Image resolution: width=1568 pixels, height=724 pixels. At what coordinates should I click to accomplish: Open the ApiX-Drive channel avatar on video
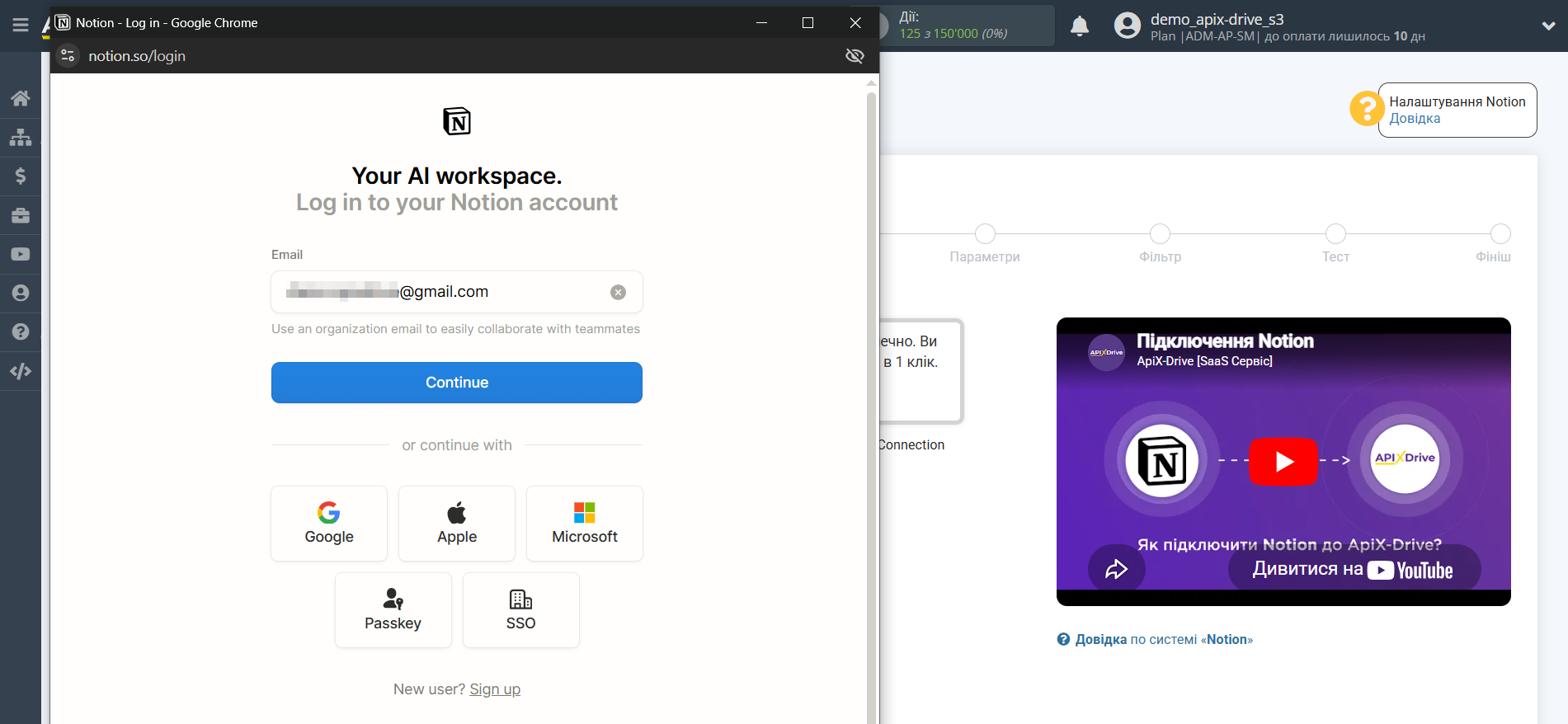1106,352
